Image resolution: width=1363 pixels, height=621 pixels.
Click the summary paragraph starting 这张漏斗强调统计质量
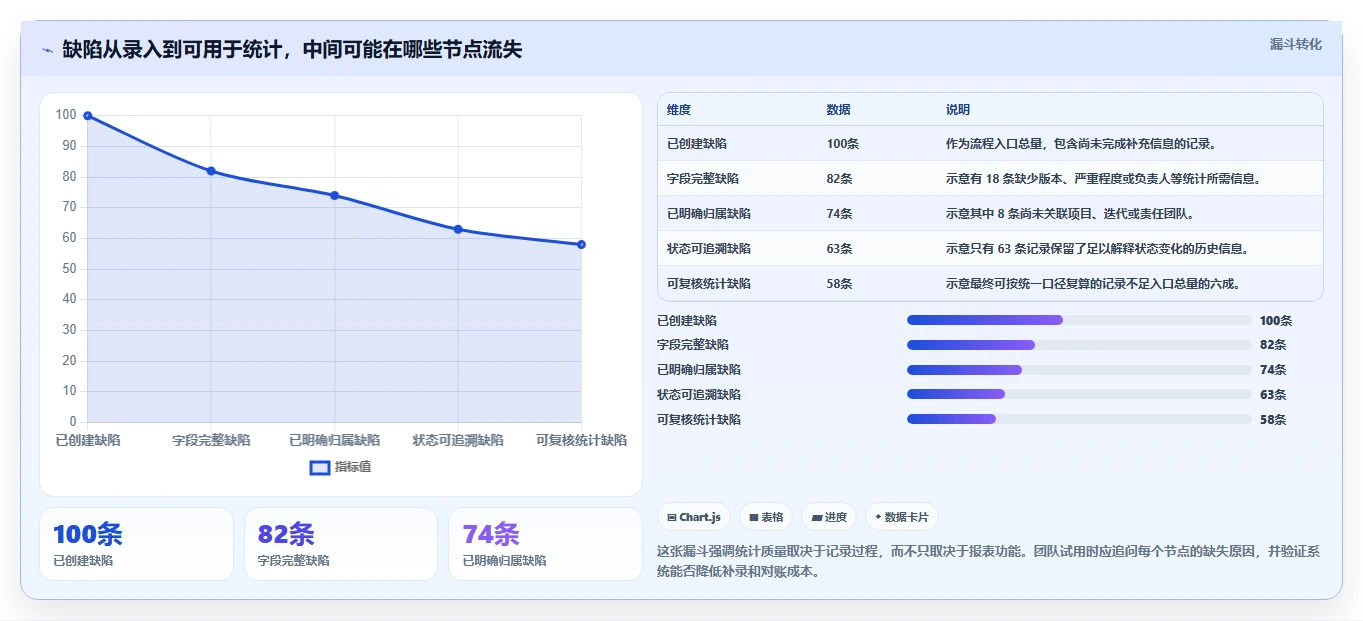coord(989,563)
